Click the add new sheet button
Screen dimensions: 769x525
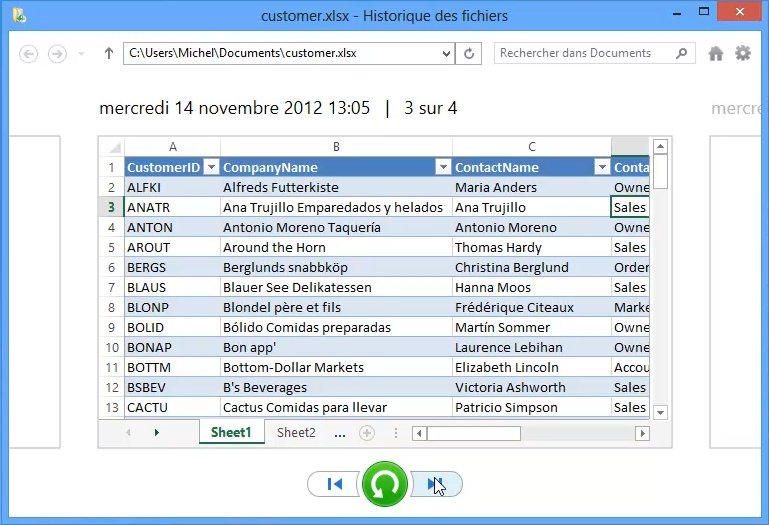pos(367,433)
